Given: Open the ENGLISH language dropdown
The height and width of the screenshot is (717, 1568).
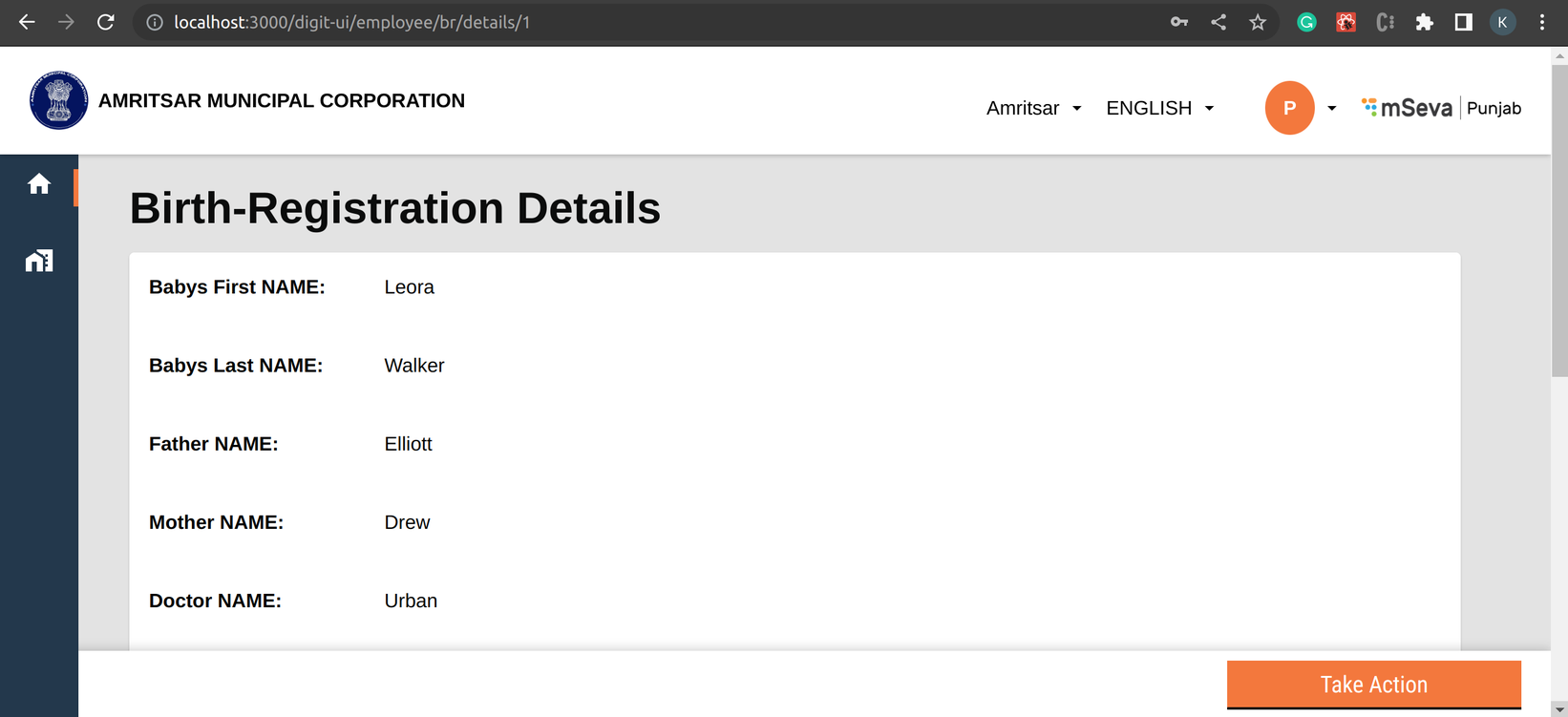Looking at the screenshot, I should (x=1160, y=108).
